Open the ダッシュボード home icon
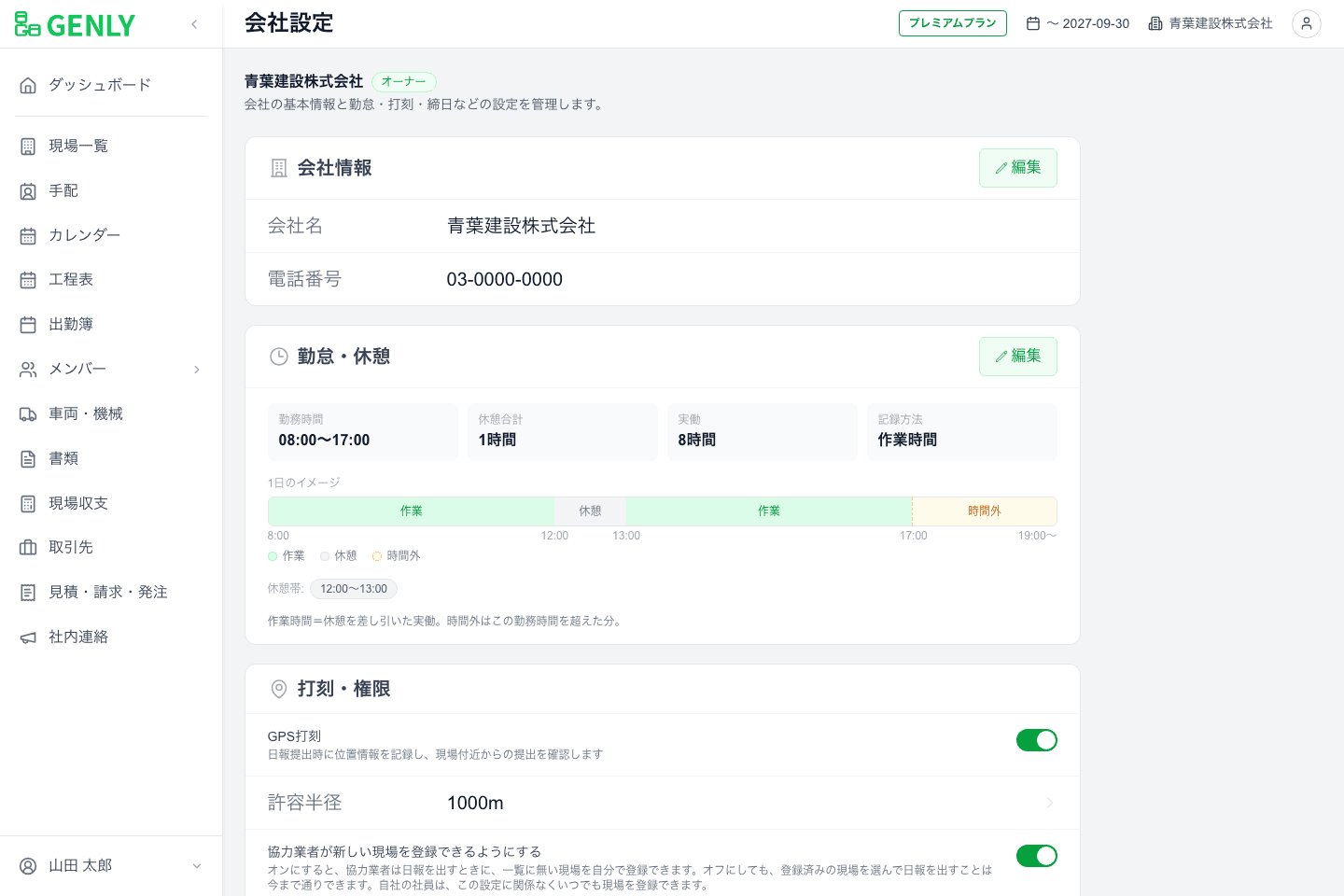The width and height of the screenshot is (1344, 896). tap(28, 85)
